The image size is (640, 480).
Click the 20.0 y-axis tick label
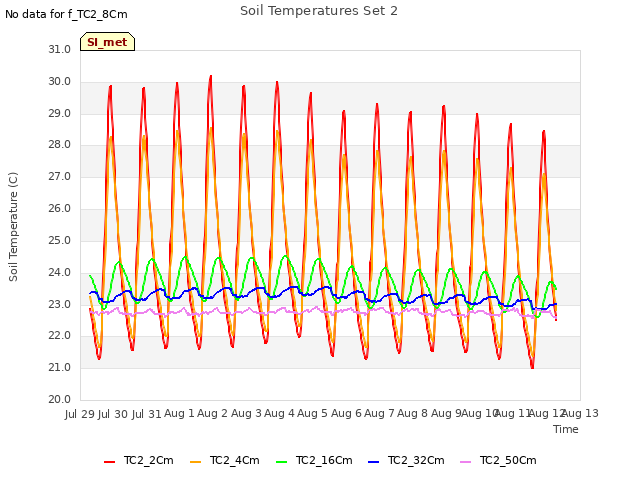[x=60, y=399]
